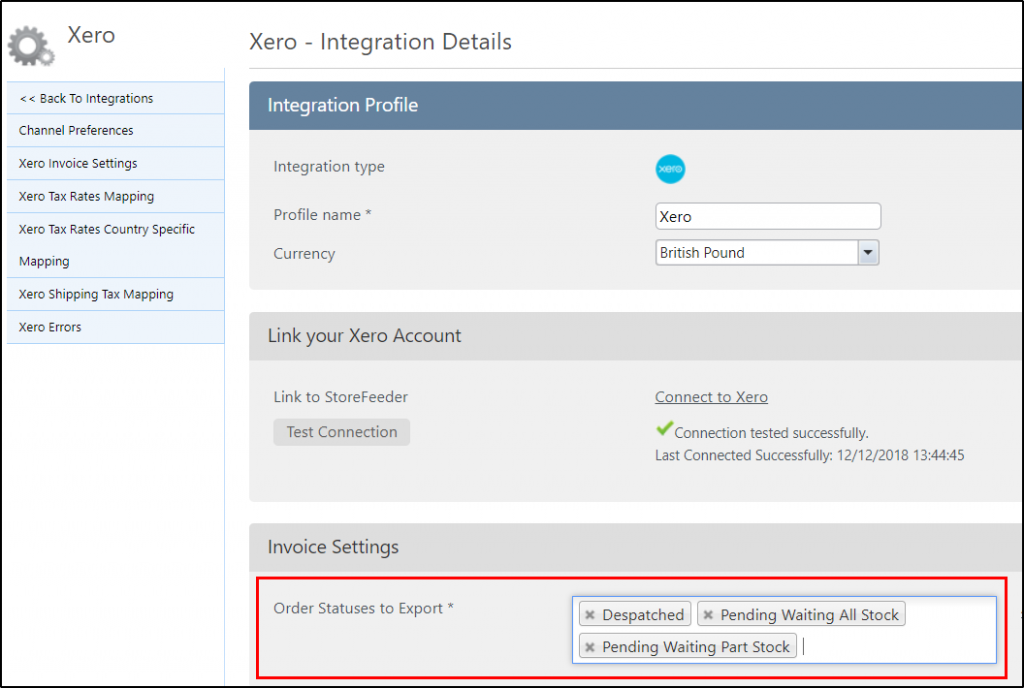The width and height of the screenshot is (1024, 688).
Task: Open the Currency dropdown arrow
Action: [x=868, y=253]
